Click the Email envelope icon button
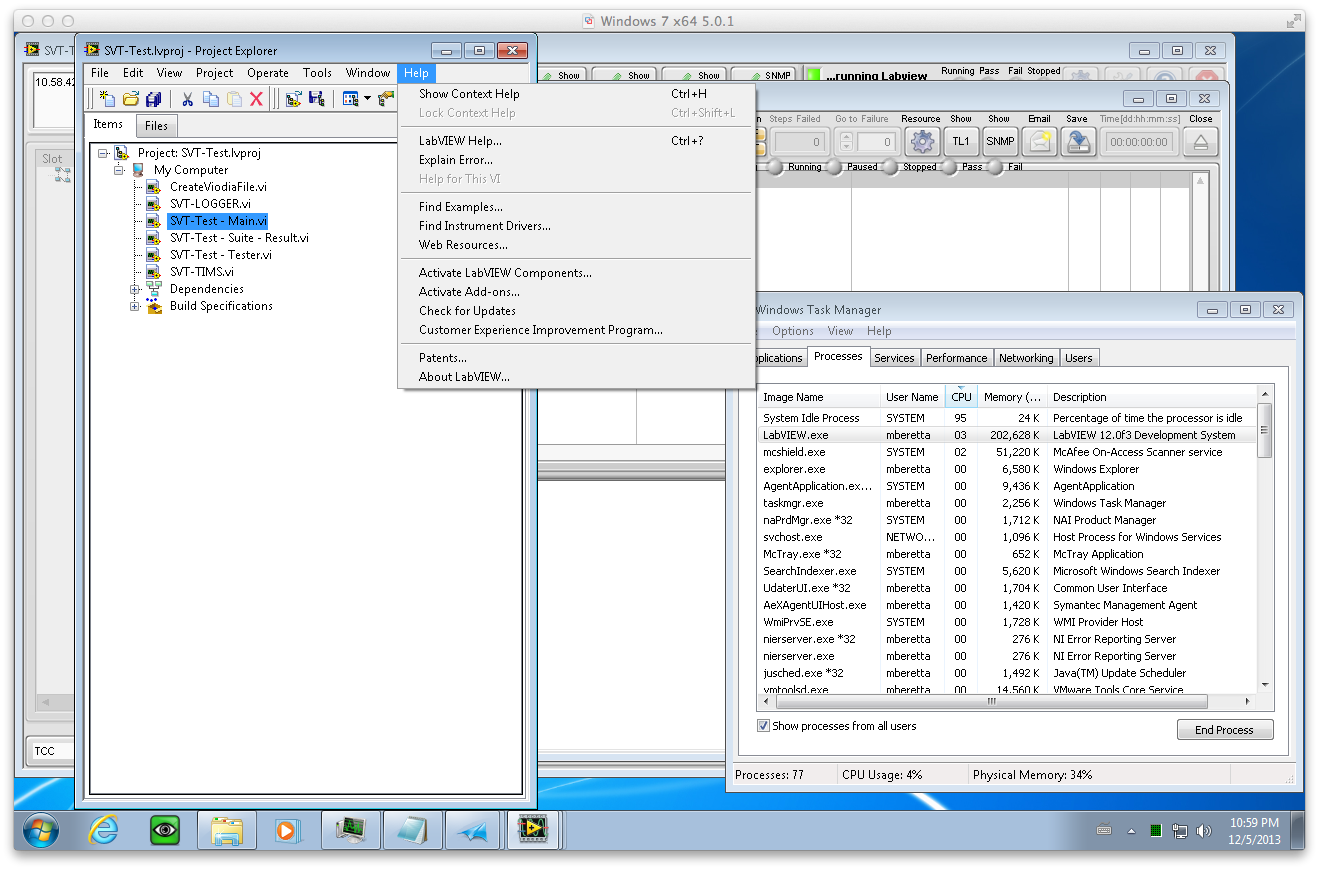The image size is (1319, 870). (x=1040, y=142)
